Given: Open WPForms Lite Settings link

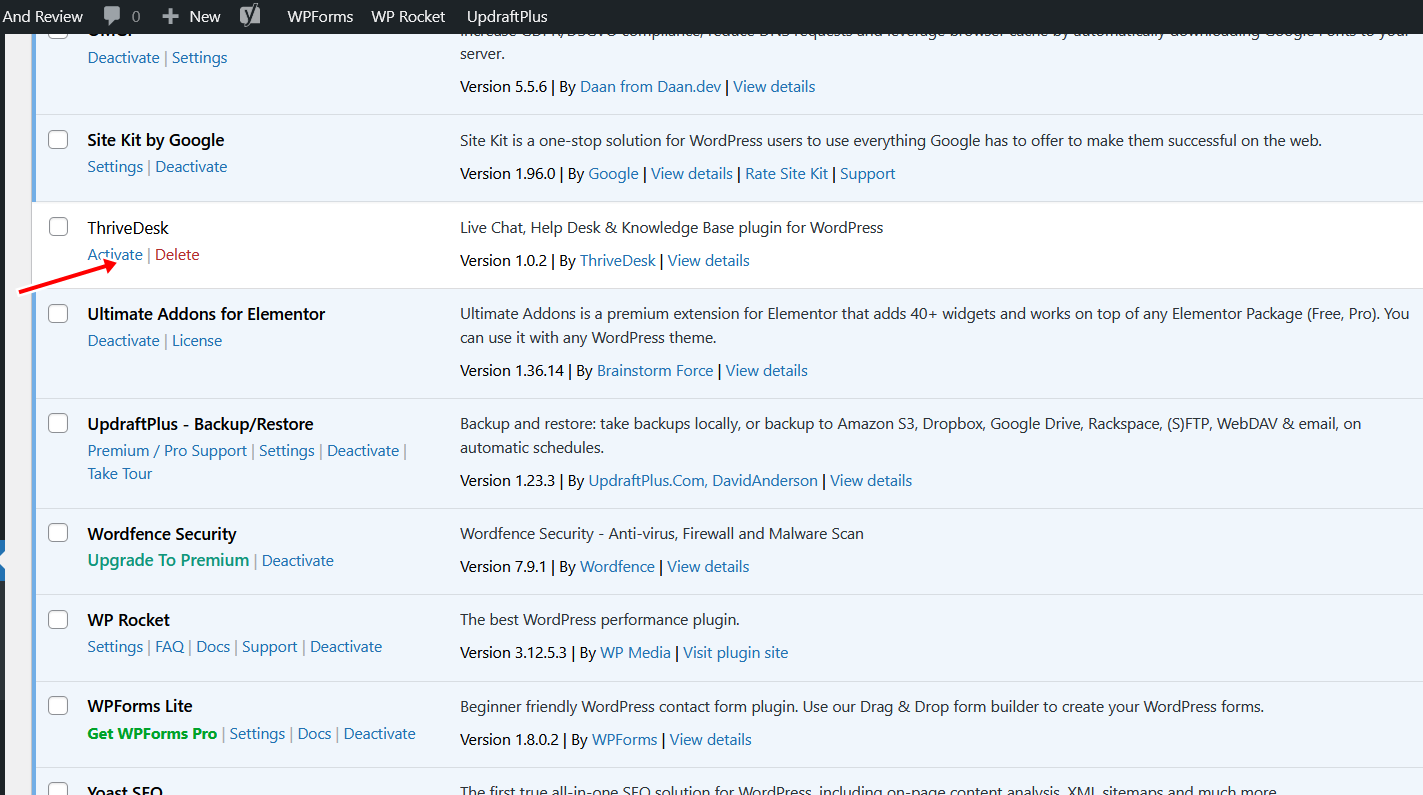Looking at the screenshot, I should [x=257, y=734].
